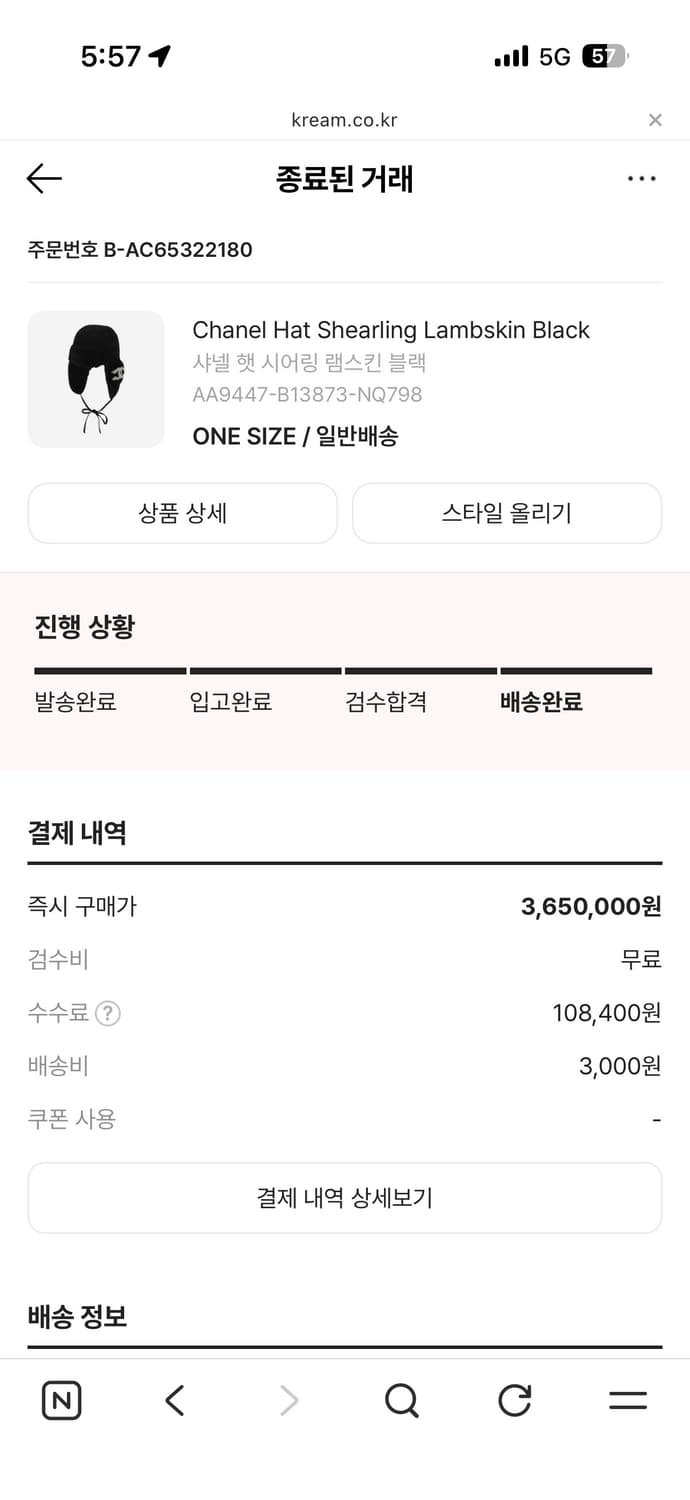Tap the kream.co.kr address bar
690x1500 pixels.
click(x=344, y=119)
